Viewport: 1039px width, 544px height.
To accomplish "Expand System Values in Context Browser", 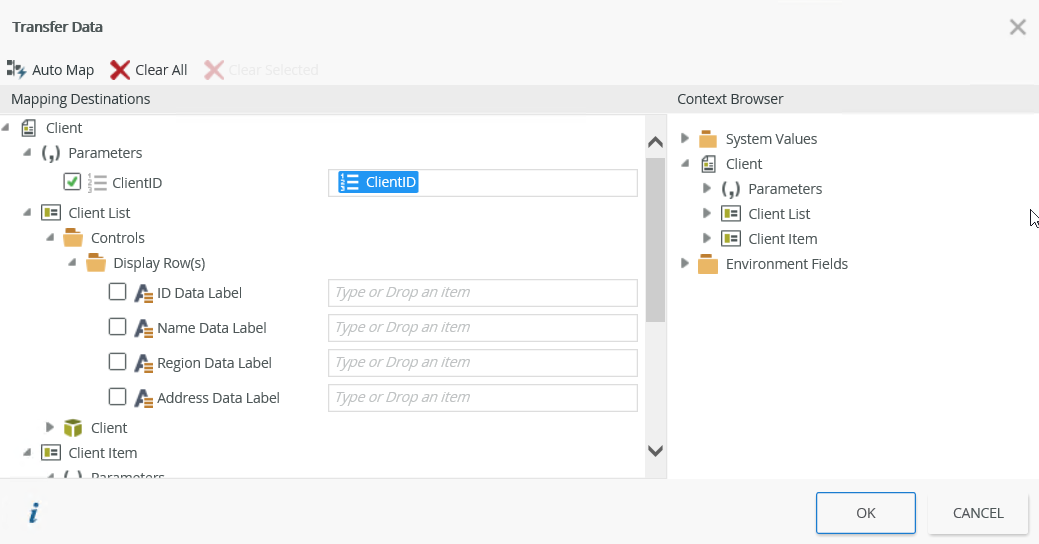I will coord(685,138).
